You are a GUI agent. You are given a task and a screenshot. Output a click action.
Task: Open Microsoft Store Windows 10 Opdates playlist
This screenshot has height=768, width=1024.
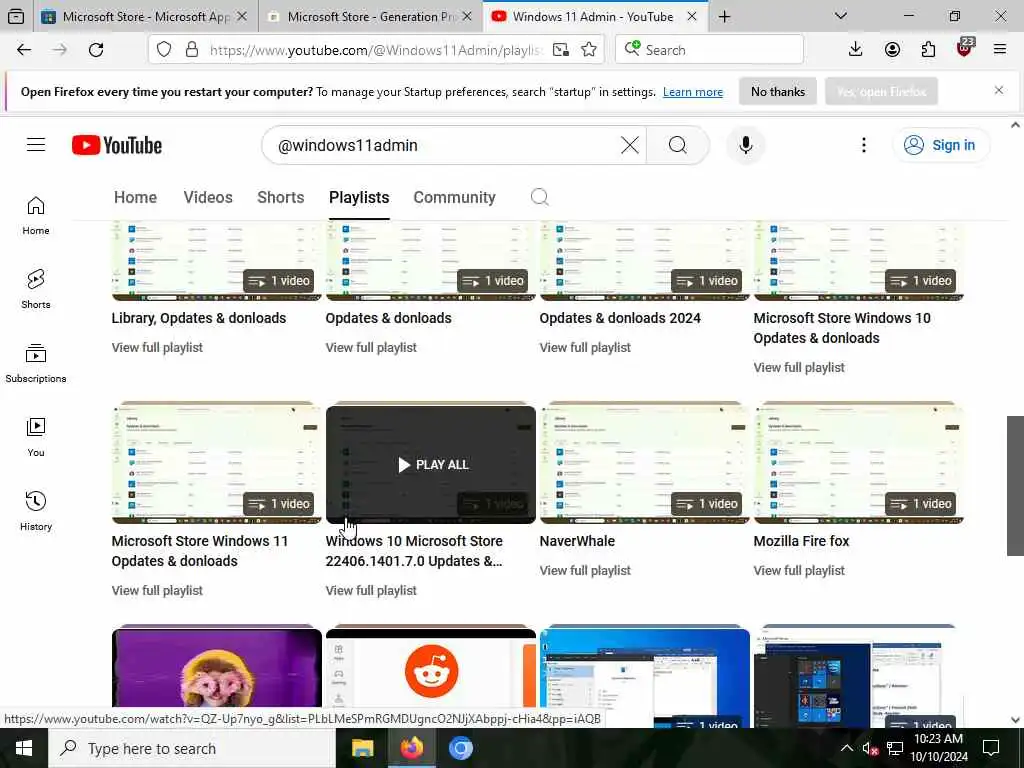(x=842, y=328)
